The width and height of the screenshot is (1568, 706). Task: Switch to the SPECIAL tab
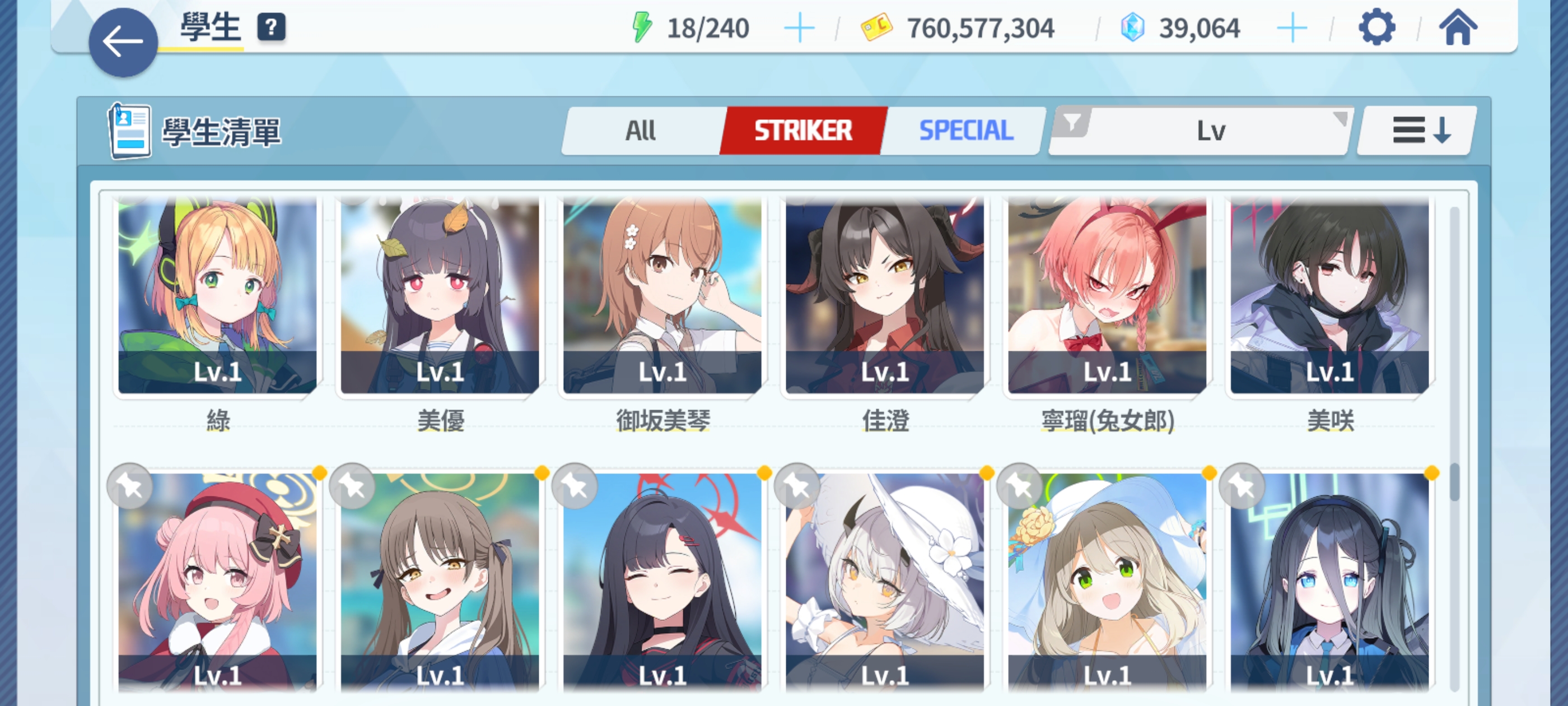point(966,131)
